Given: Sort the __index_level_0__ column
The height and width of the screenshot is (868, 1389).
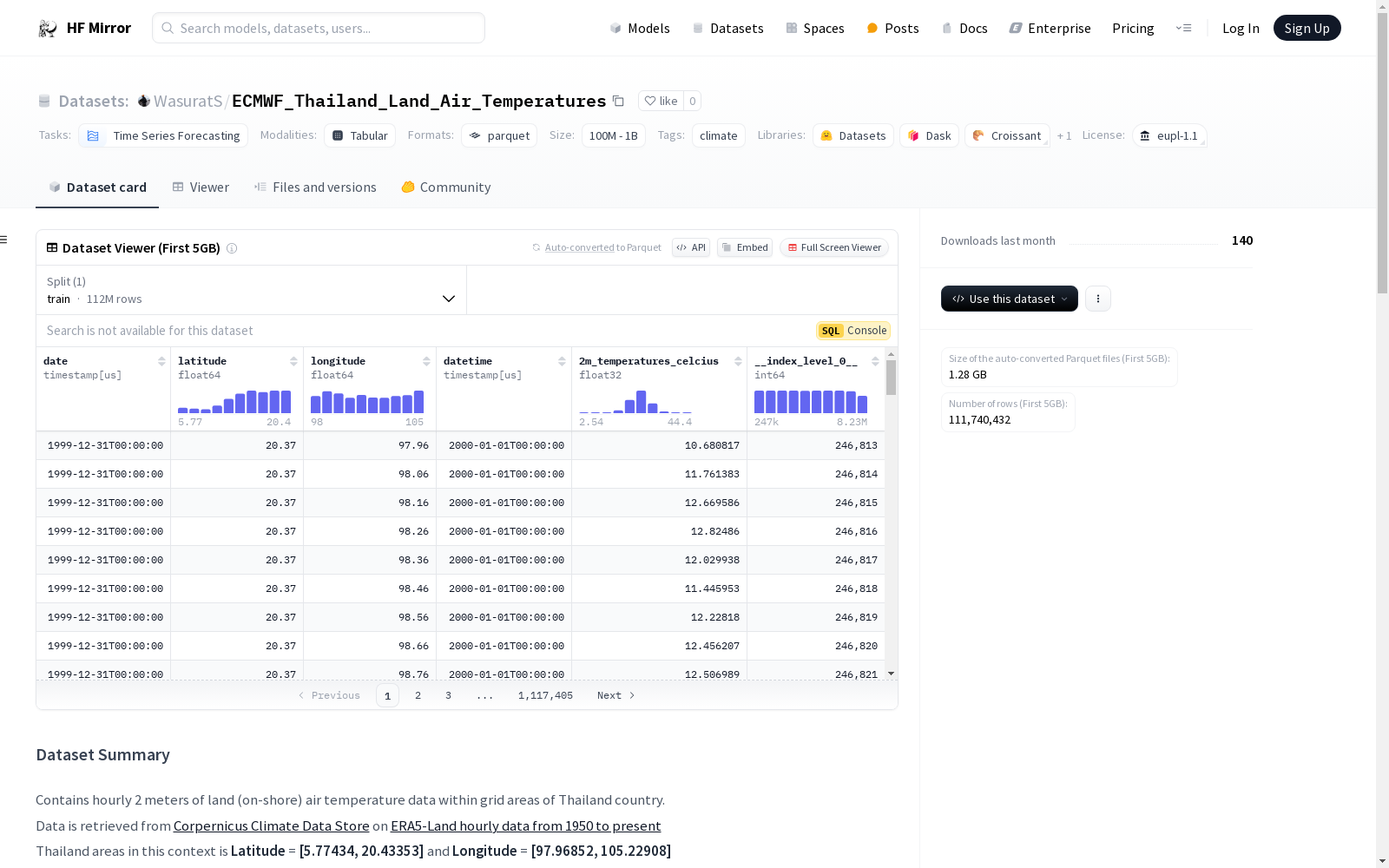Looking at the screenshot, I should 875,361.
